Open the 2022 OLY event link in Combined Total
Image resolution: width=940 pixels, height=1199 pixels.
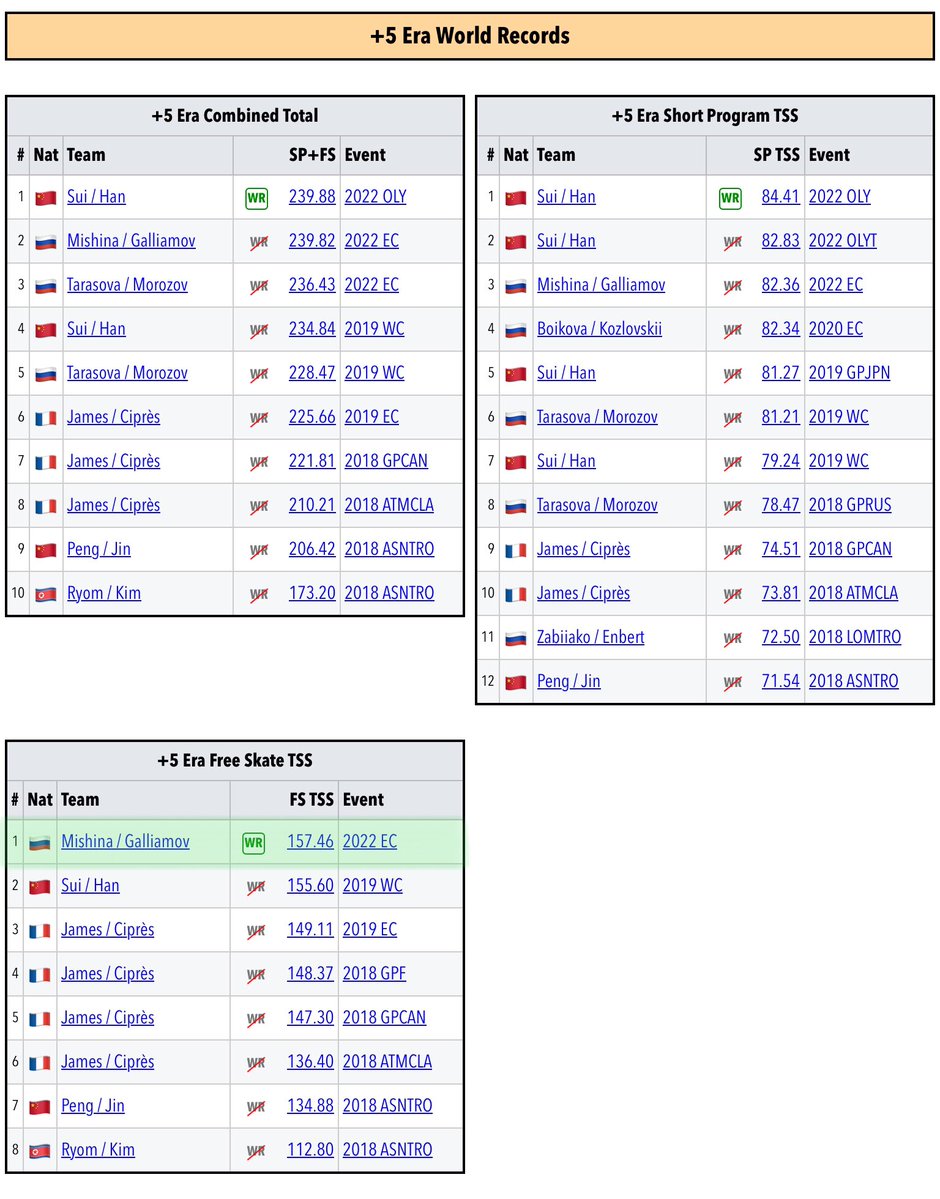click(x=376, y=197)
